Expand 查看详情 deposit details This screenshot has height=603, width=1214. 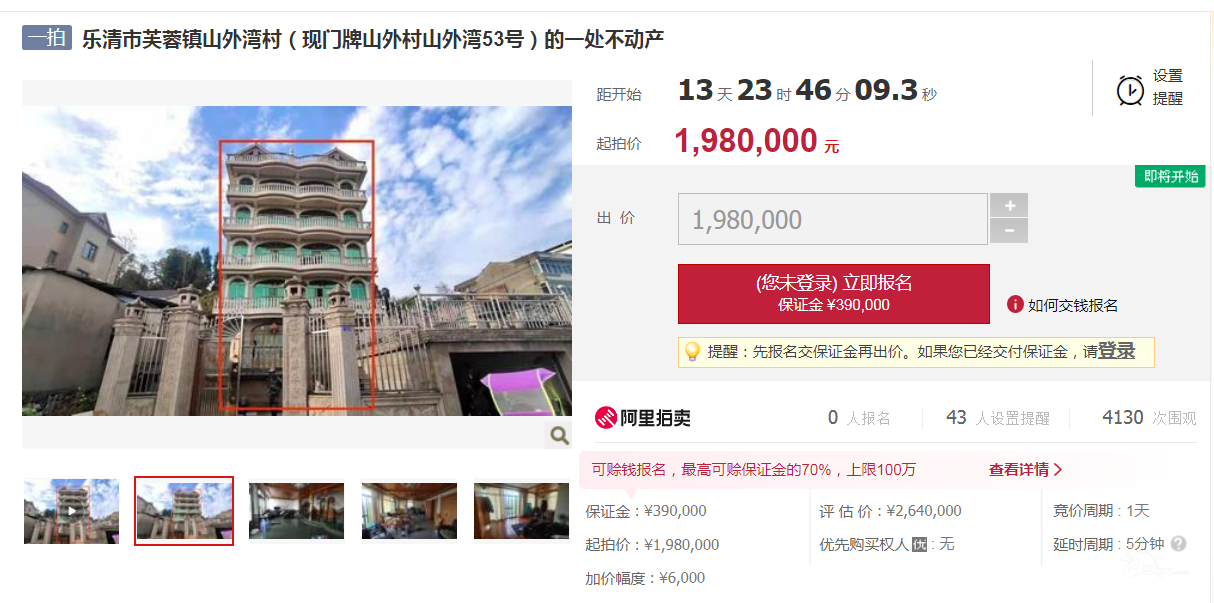[1026, 469]
